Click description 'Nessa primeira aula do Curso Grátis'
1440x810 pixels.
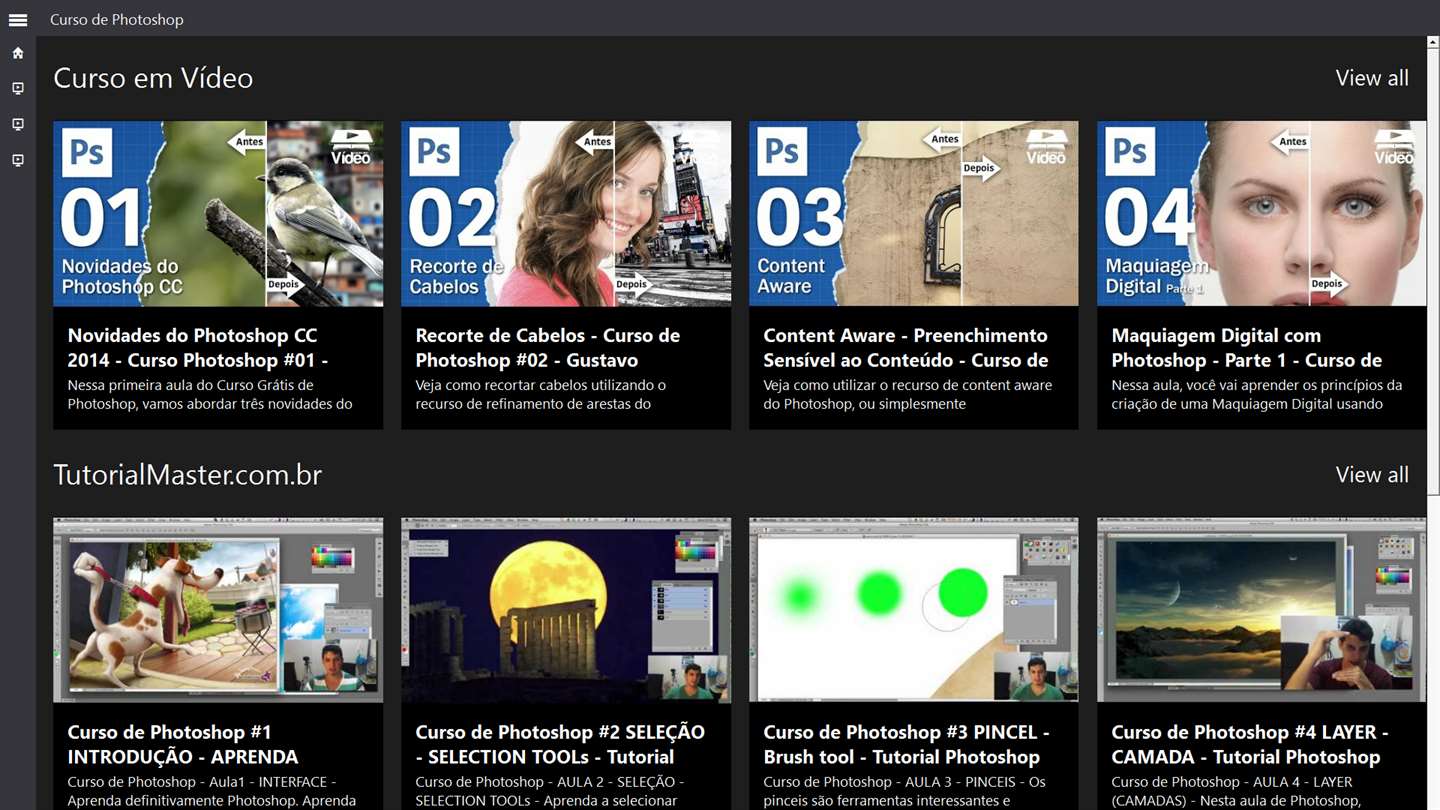210,395
